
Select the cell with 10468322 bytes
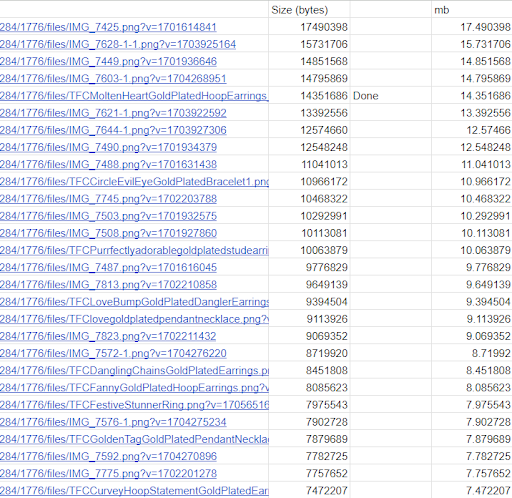(x=309, y=199)
